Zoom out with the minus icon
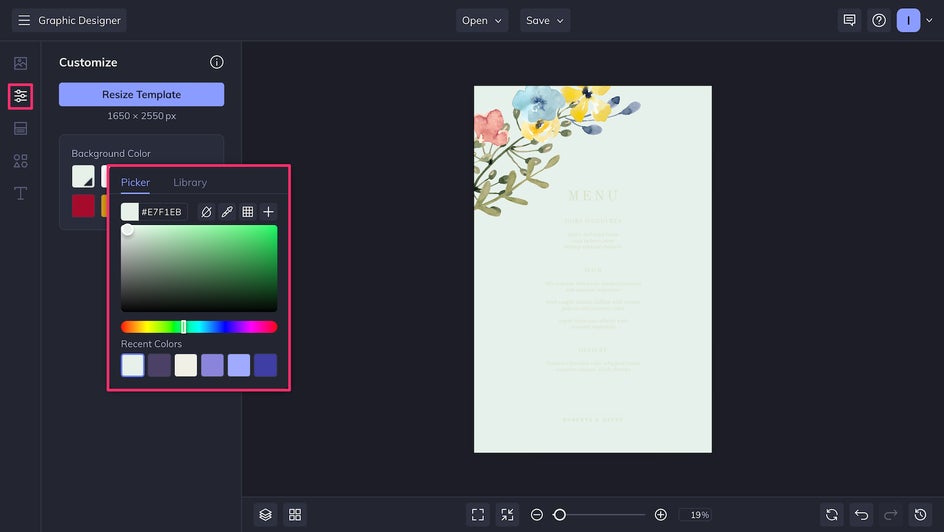Image resolution: width=944 pixels, height=532 pixels. click(537, 515)
